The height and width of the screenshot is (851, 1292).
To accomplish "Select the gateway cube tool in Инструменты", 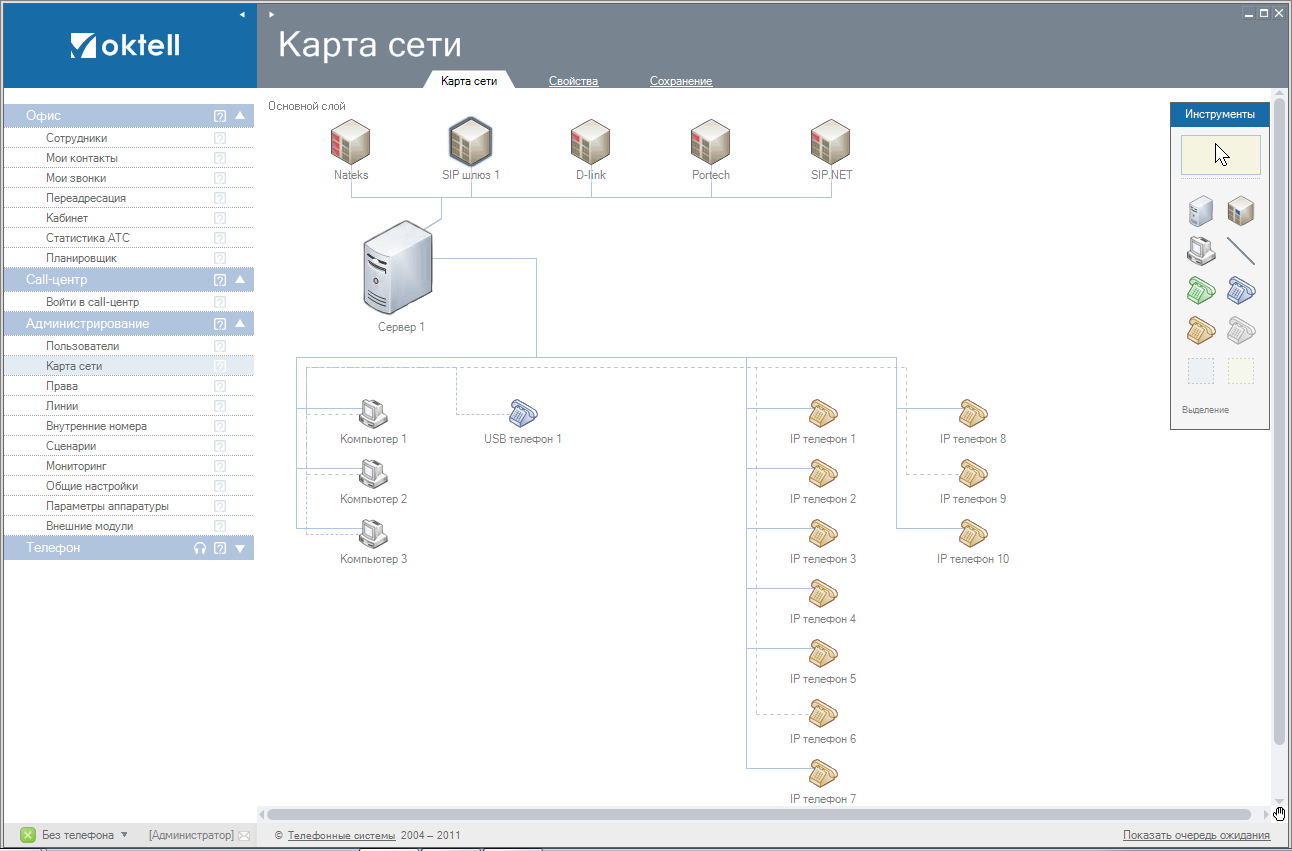I will pos(1241,212).
